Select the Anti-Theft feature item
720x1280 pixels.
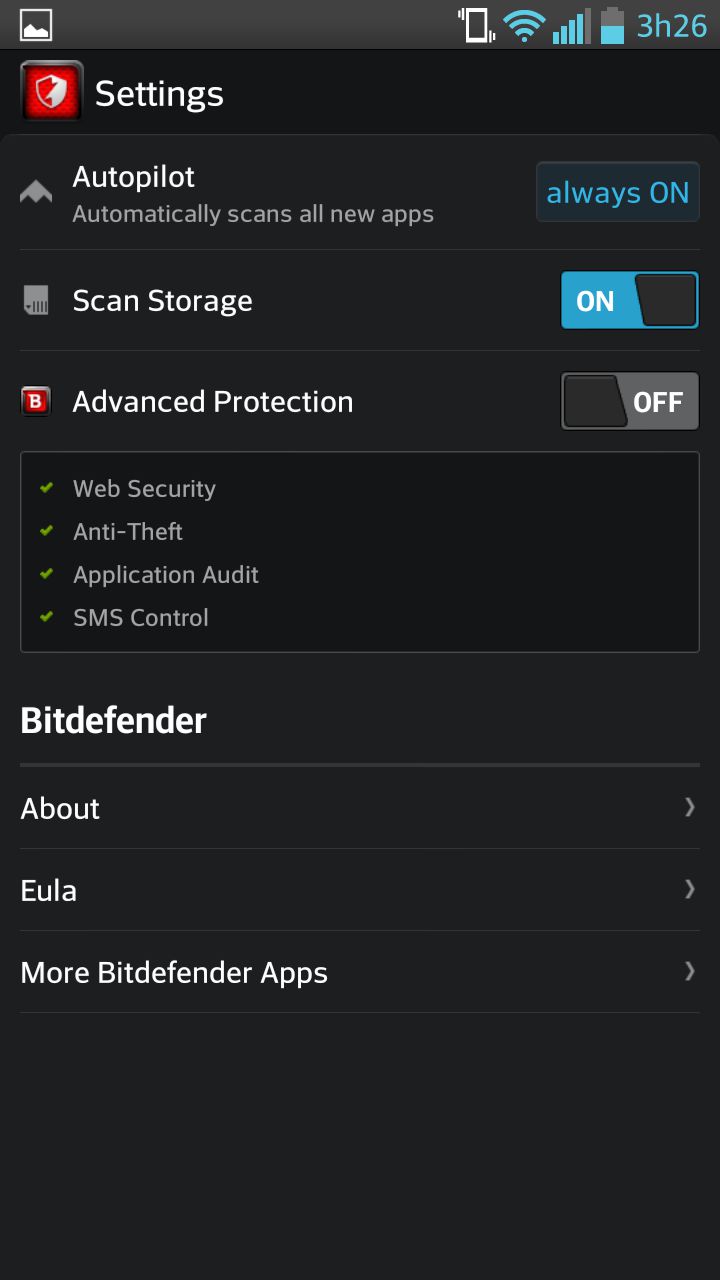pyautogui.click(x=128, y=532)
